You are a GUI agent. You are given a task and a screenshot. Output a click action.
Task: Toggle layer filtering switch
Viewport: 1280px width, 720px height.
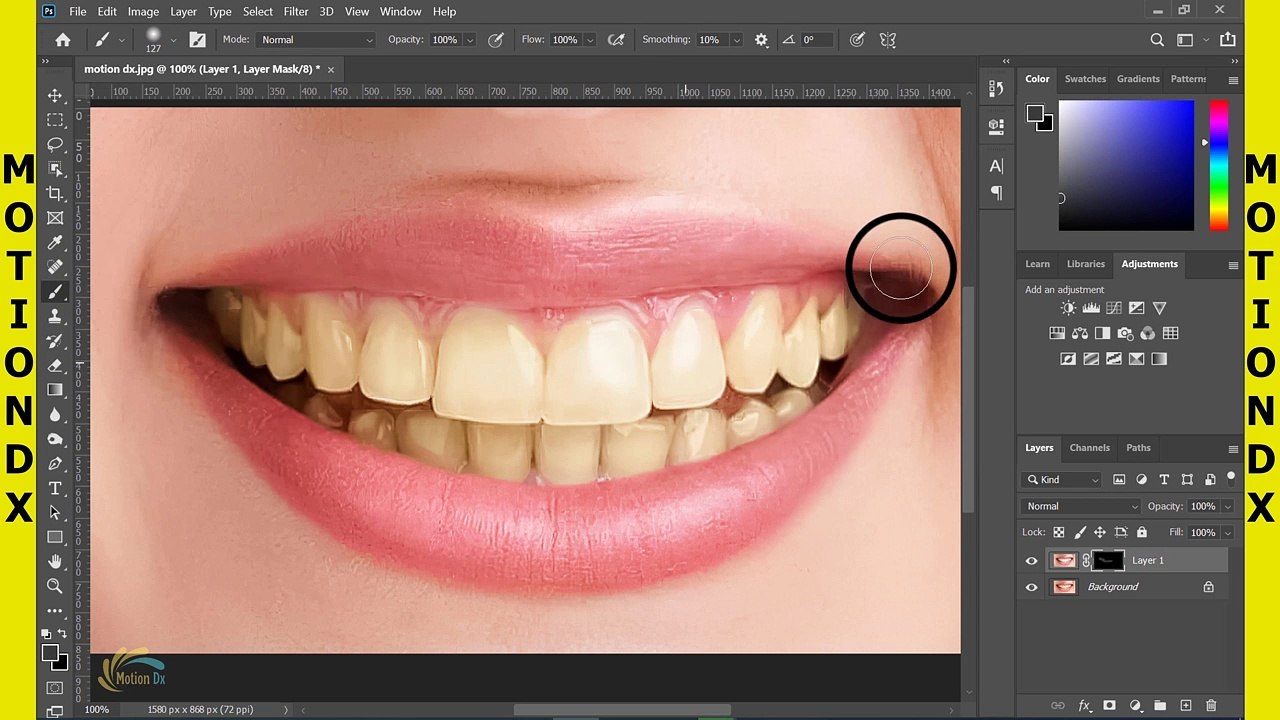tap(1231, 478)
